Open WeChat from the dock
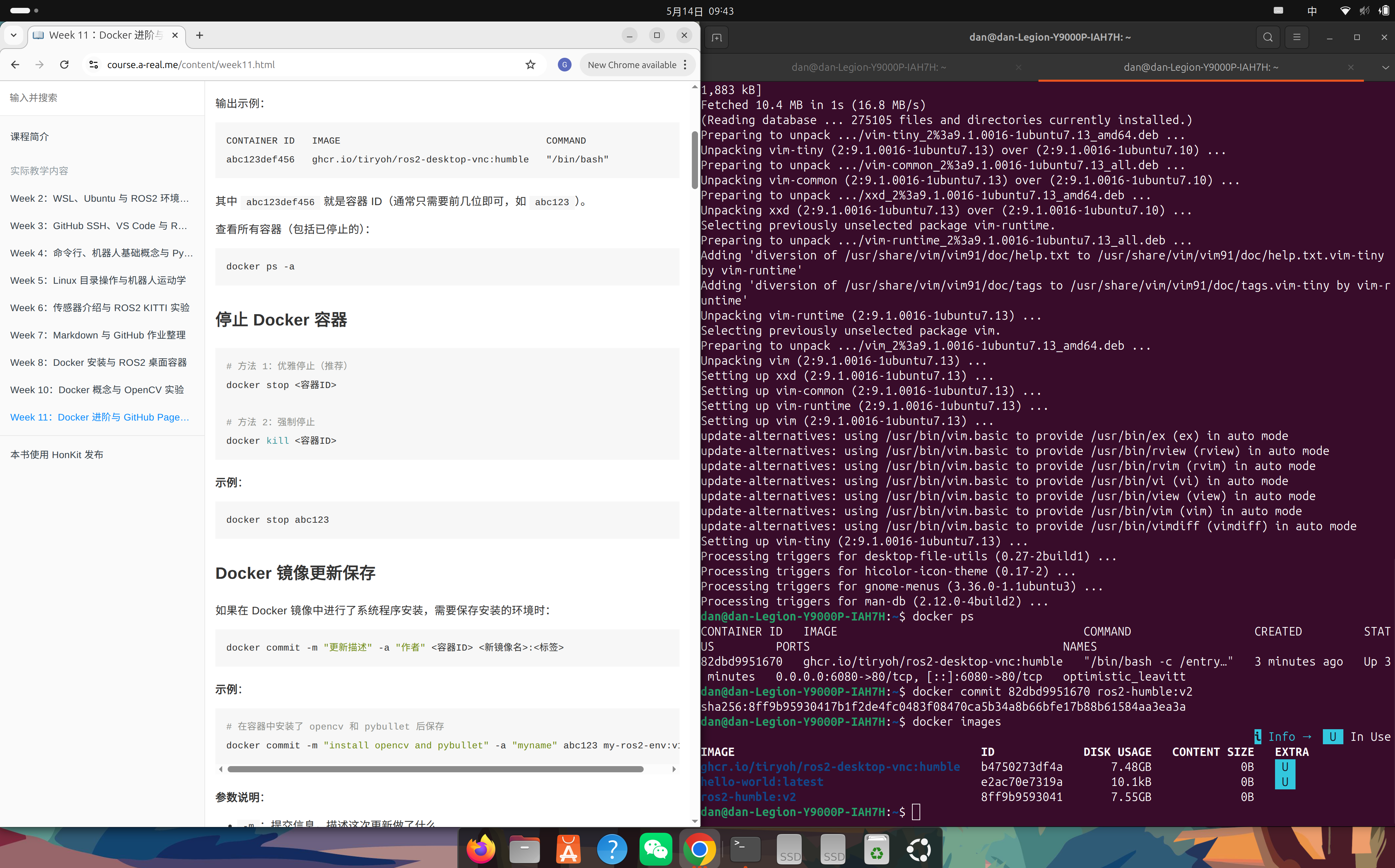This screenshot has height=868, width=1395. click(x=655, y=849)
